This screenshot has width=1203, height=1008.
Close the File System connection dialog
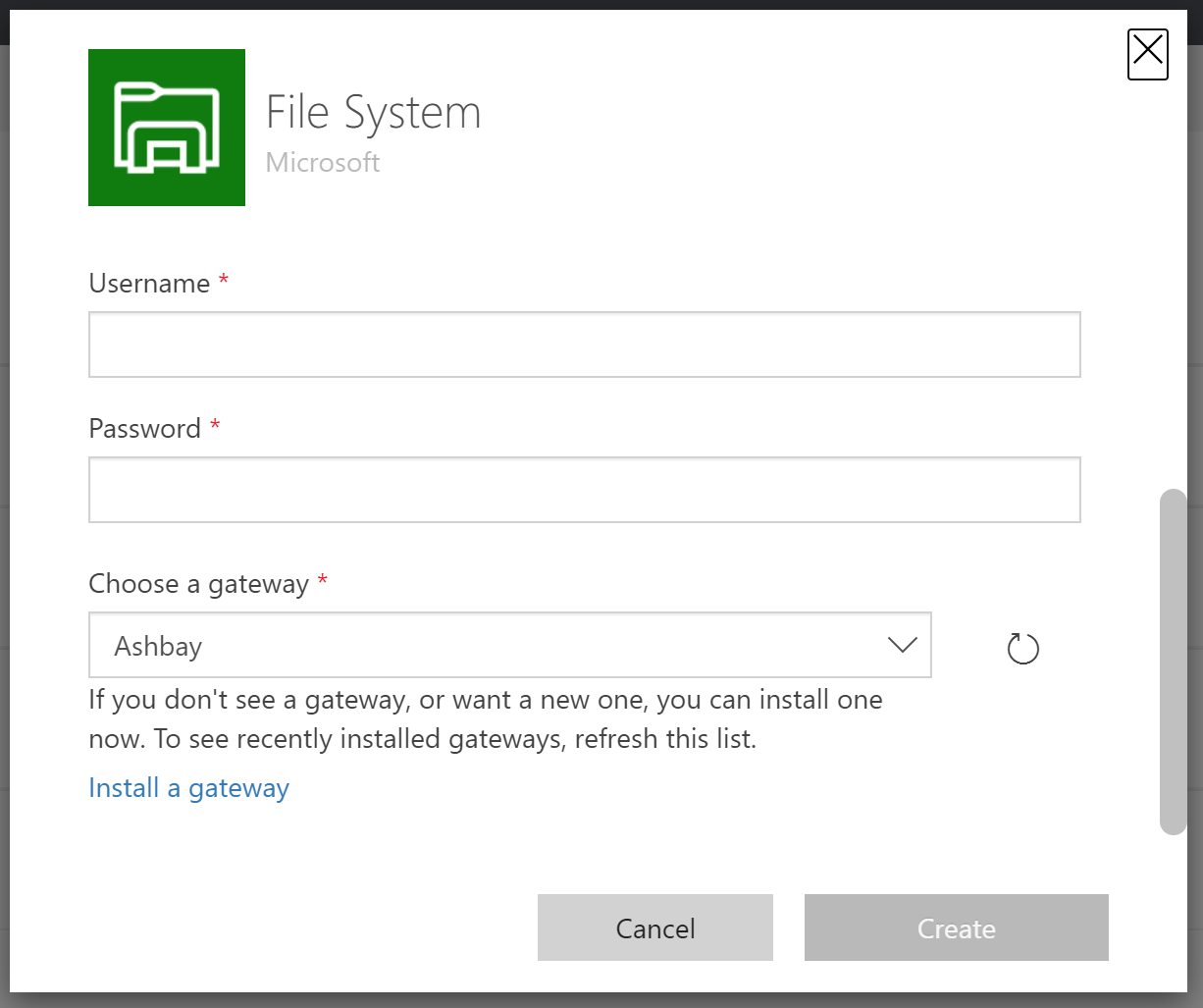point(1147,54)
